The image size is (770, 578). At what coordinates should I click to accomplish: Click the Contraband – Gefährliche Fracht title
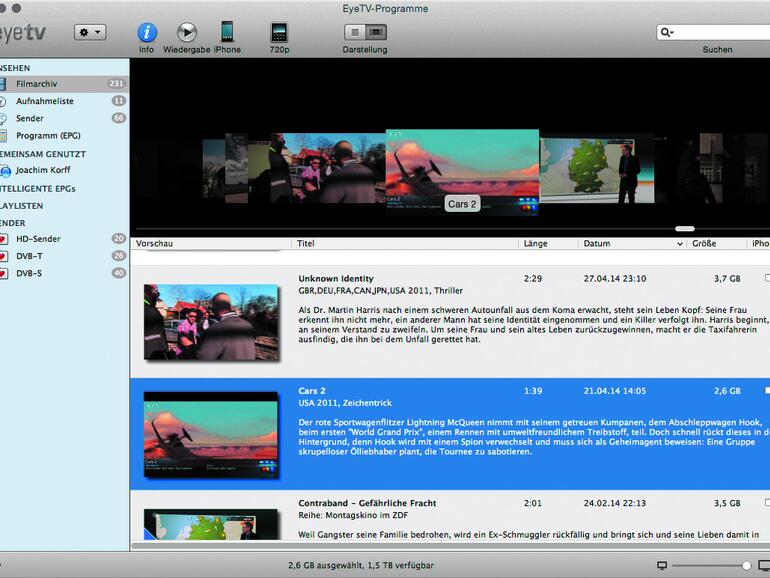(367, 503)
